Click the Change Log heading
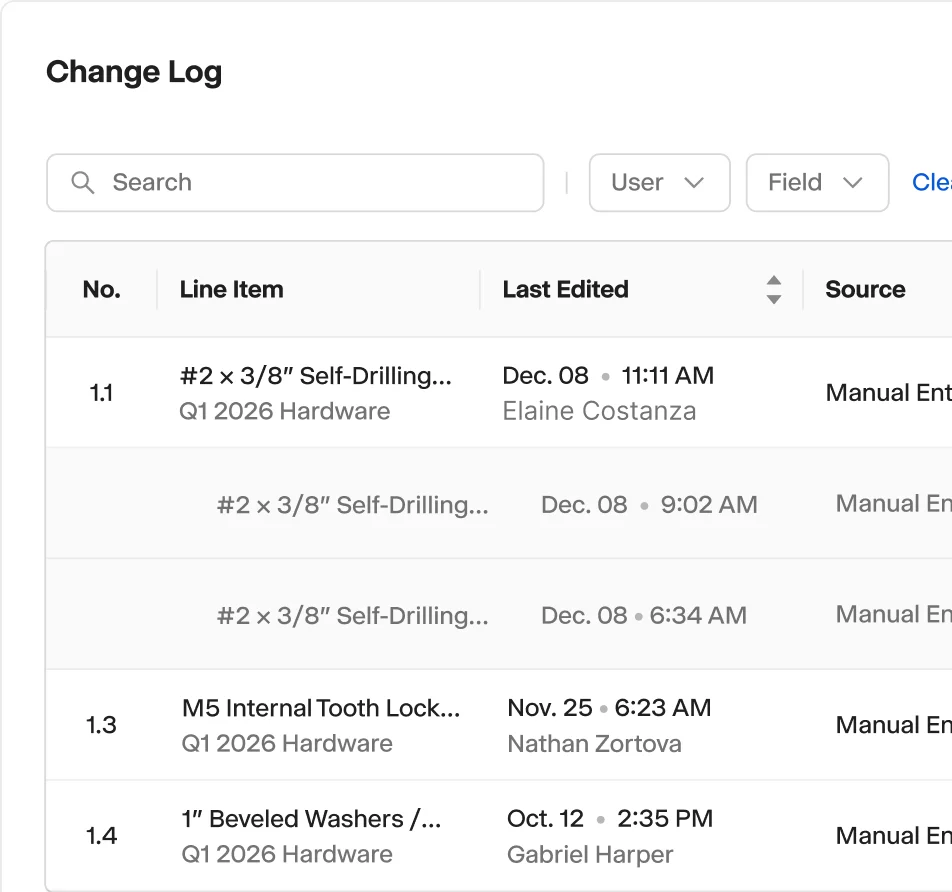Image resolution: width=952 pixels, height=892 pixels. coord(134,72)
